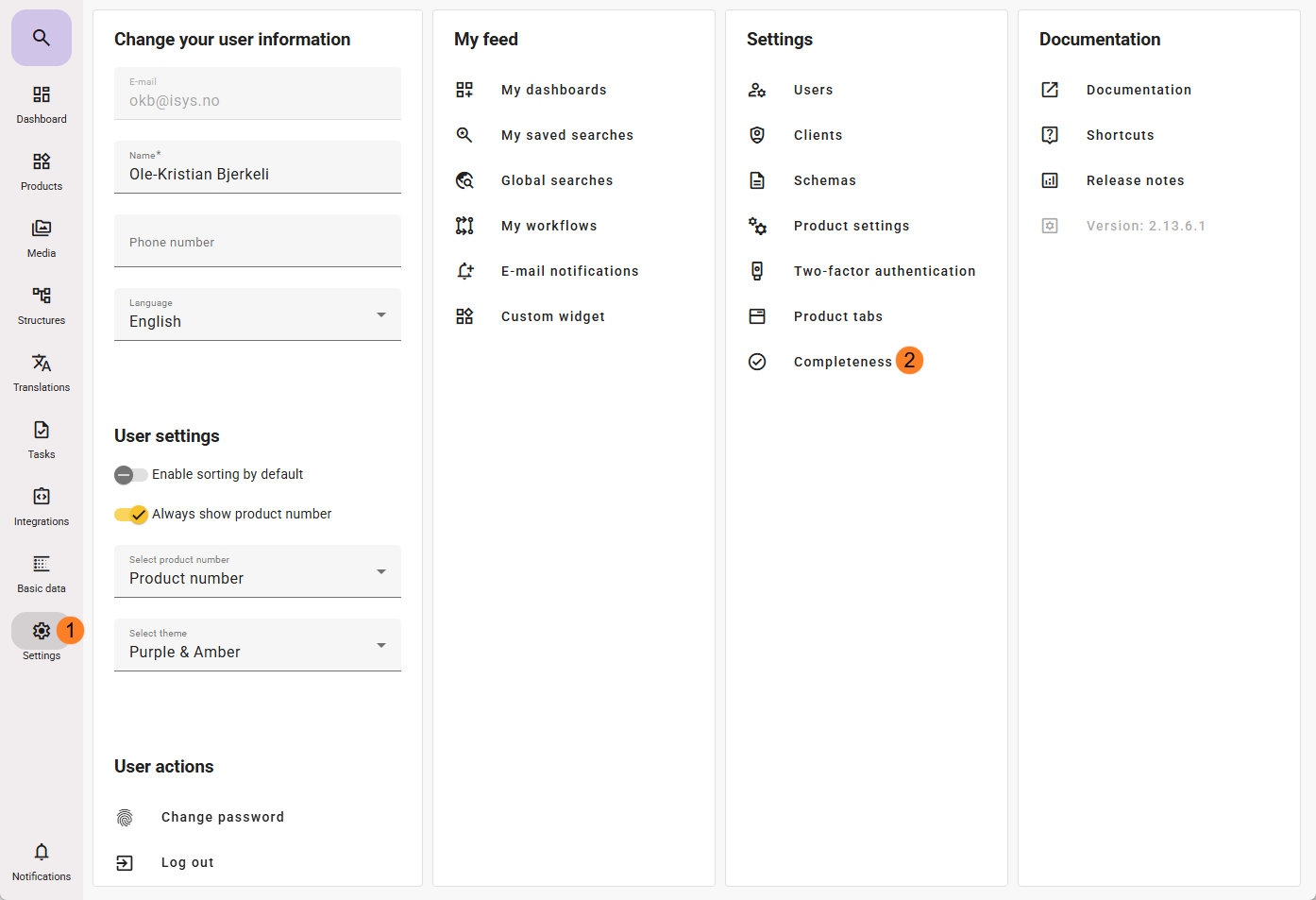The image size is (1316, 900).
Task: Go to Integrations in sidebar
Action: [x=42, y=497]
